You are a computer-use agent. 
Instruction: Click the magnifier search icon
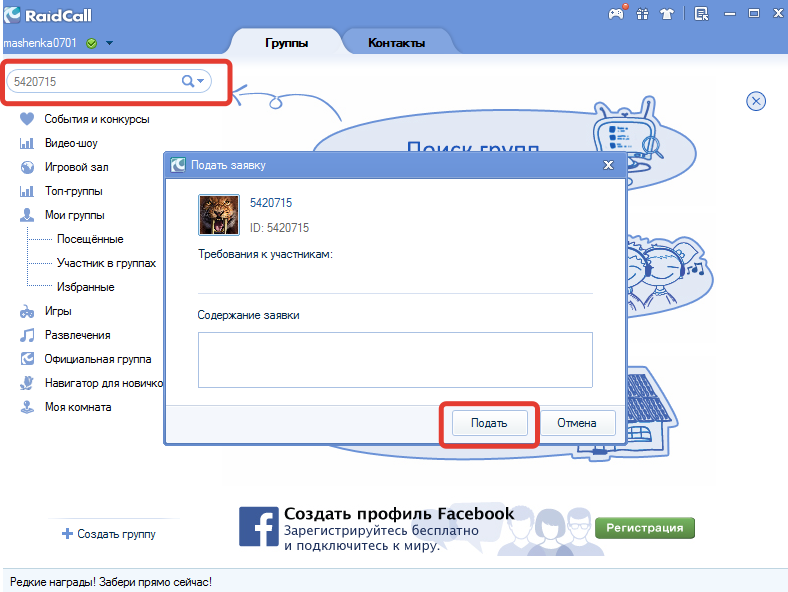click(x=187, y=81)
